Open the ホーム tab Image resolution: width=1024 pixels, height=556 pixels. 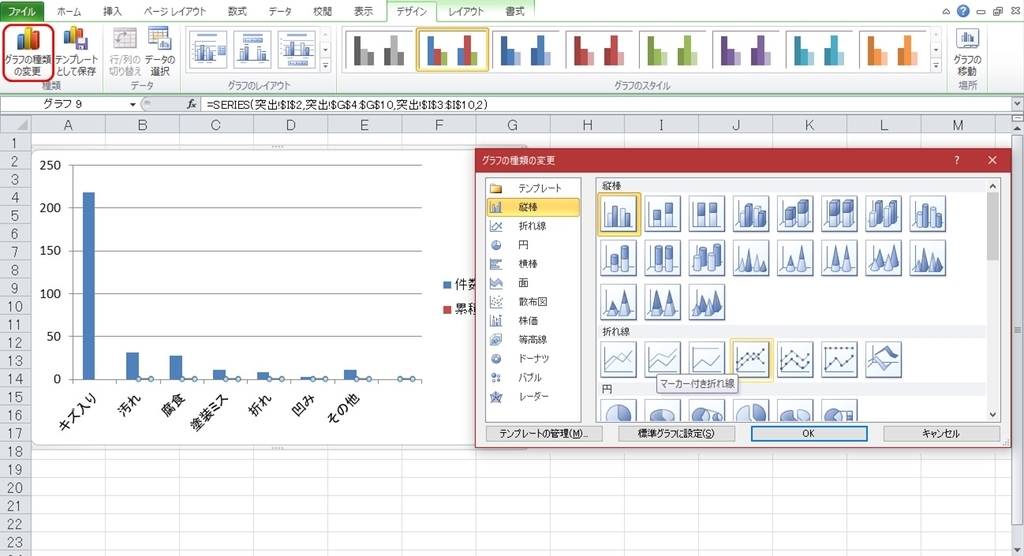[x=69, y=11]
